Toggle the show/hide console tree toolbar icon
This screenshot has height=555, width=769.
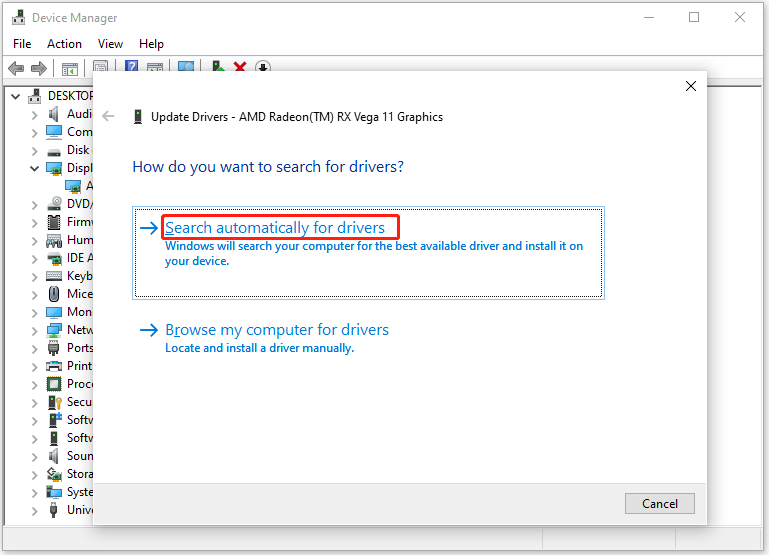pos(70,69)
